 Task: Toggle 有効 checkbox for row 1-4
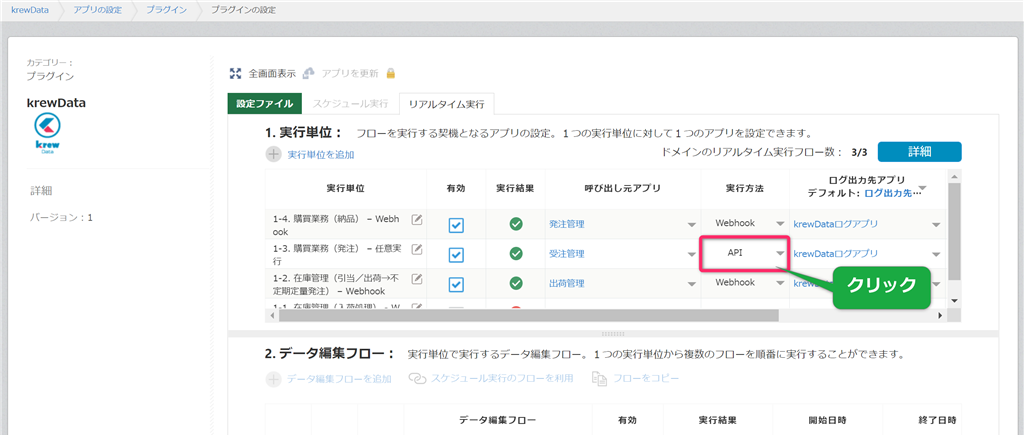(x=456, y=225)
